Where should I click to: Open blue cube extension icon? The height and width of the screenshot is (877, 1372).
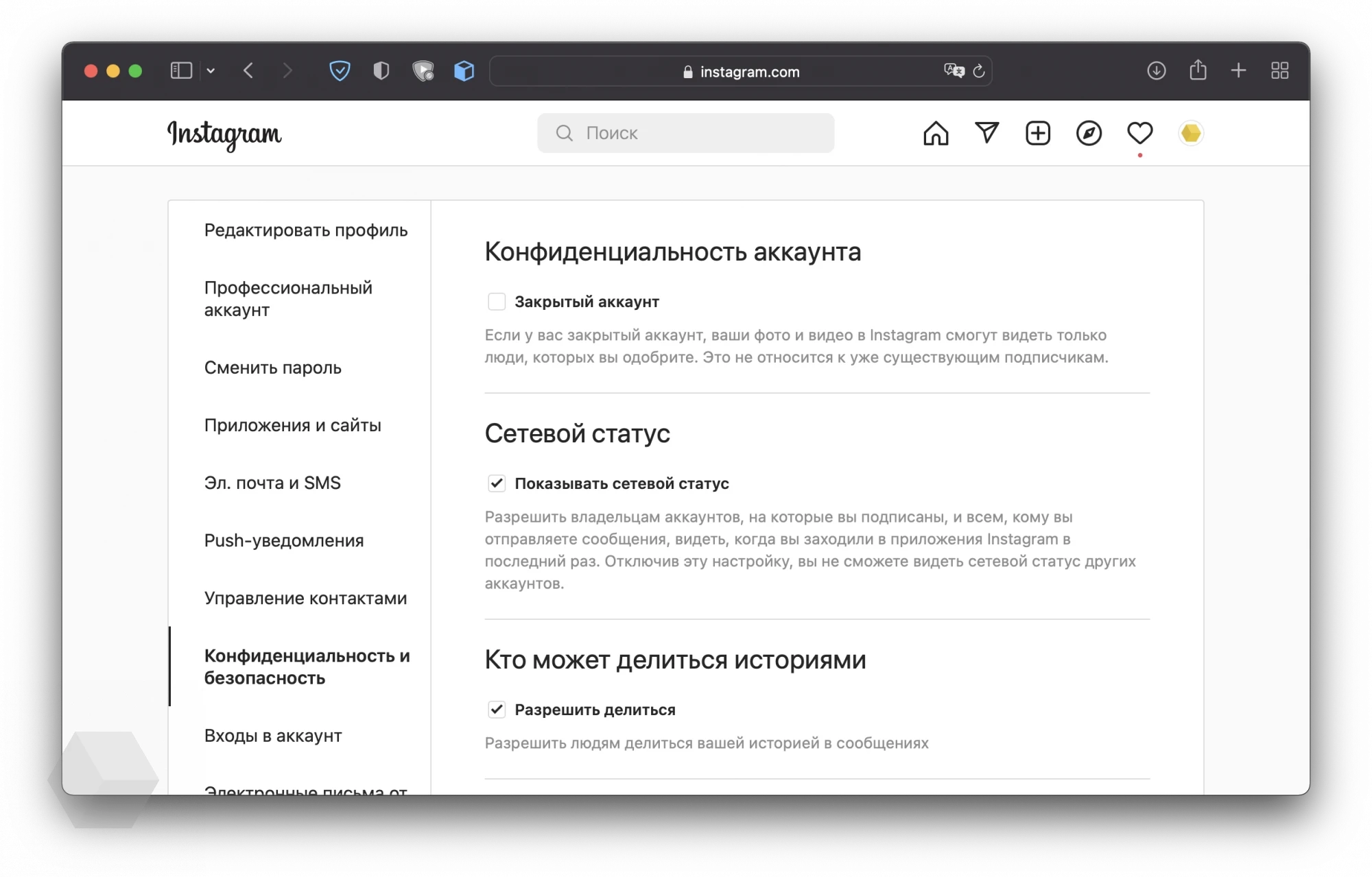464,71
